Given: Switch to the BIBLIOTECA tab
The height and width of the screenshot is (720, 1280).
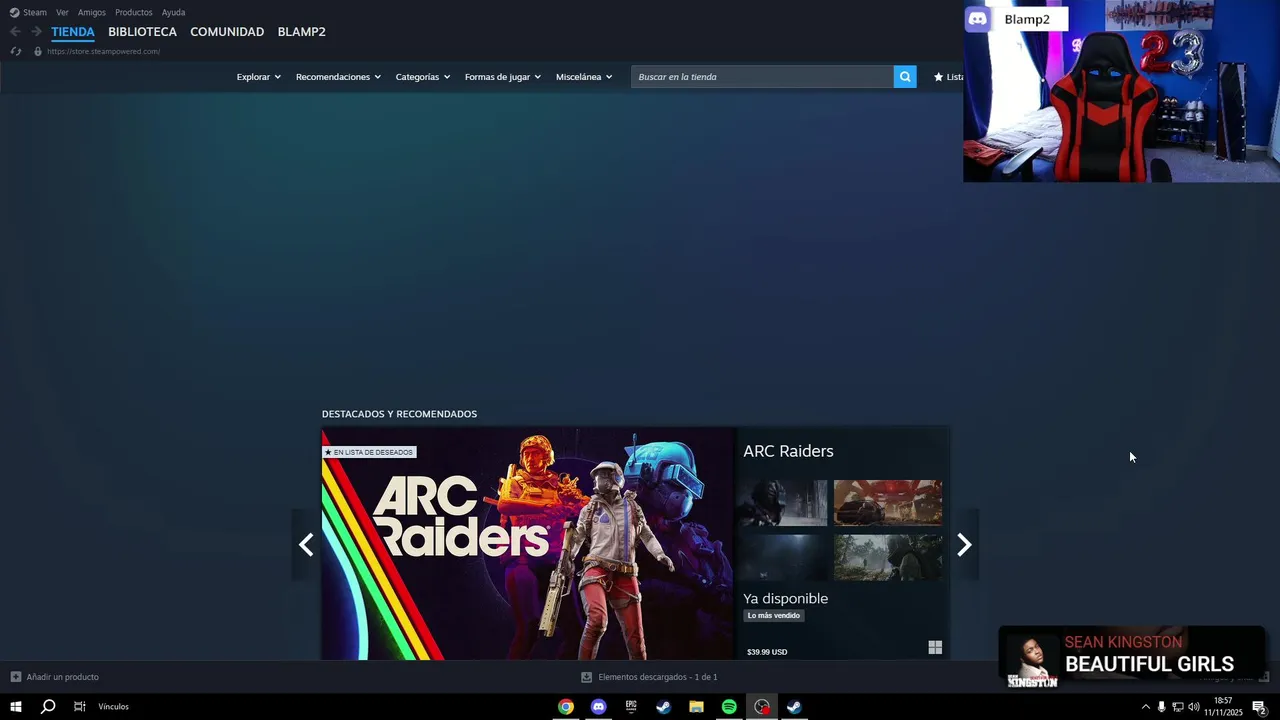Looking at the screenshot, I should point(142,32).
